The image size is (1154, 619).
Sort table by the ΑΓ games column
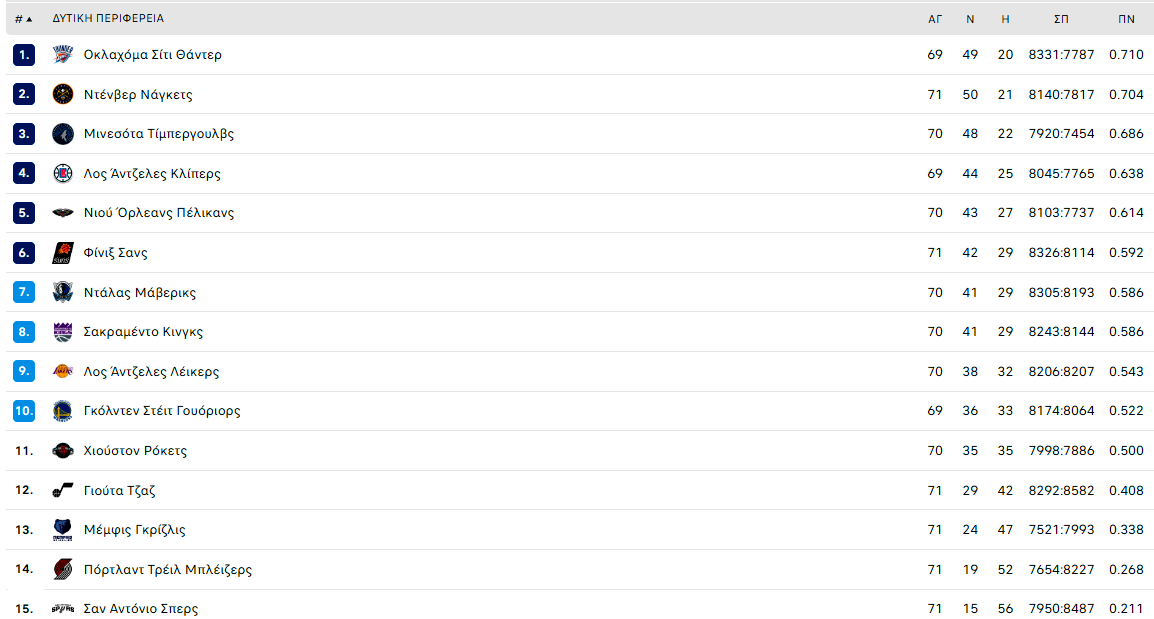(x=935, y=19)
